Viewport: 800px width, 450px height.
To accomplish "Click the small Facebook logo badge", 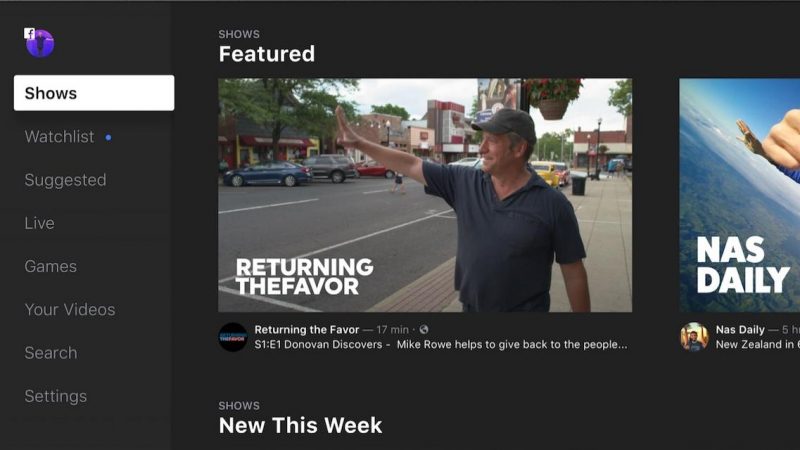I will [x=30, y=34].
